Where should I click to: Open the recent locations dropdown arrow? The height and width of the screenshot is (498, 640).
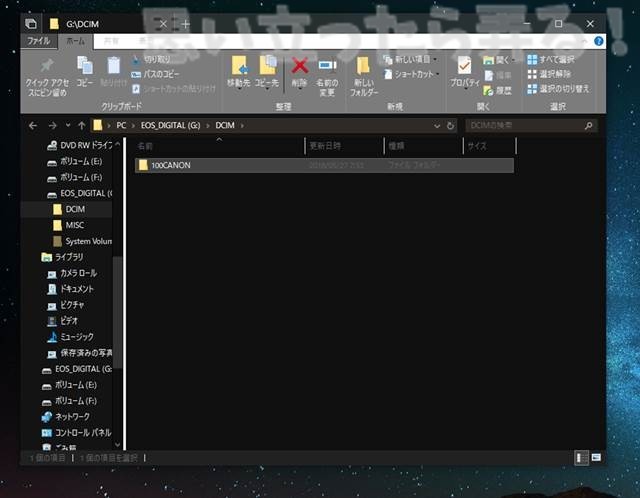[x=68, y=125]
